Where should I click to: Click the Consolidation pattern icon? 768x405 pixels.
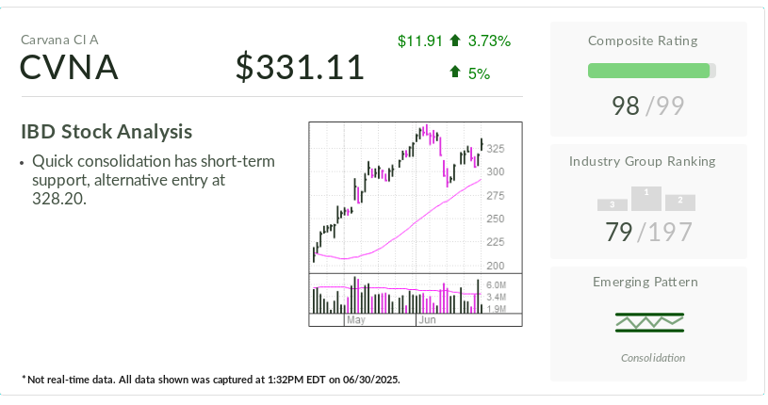click(x=649, y=322)
